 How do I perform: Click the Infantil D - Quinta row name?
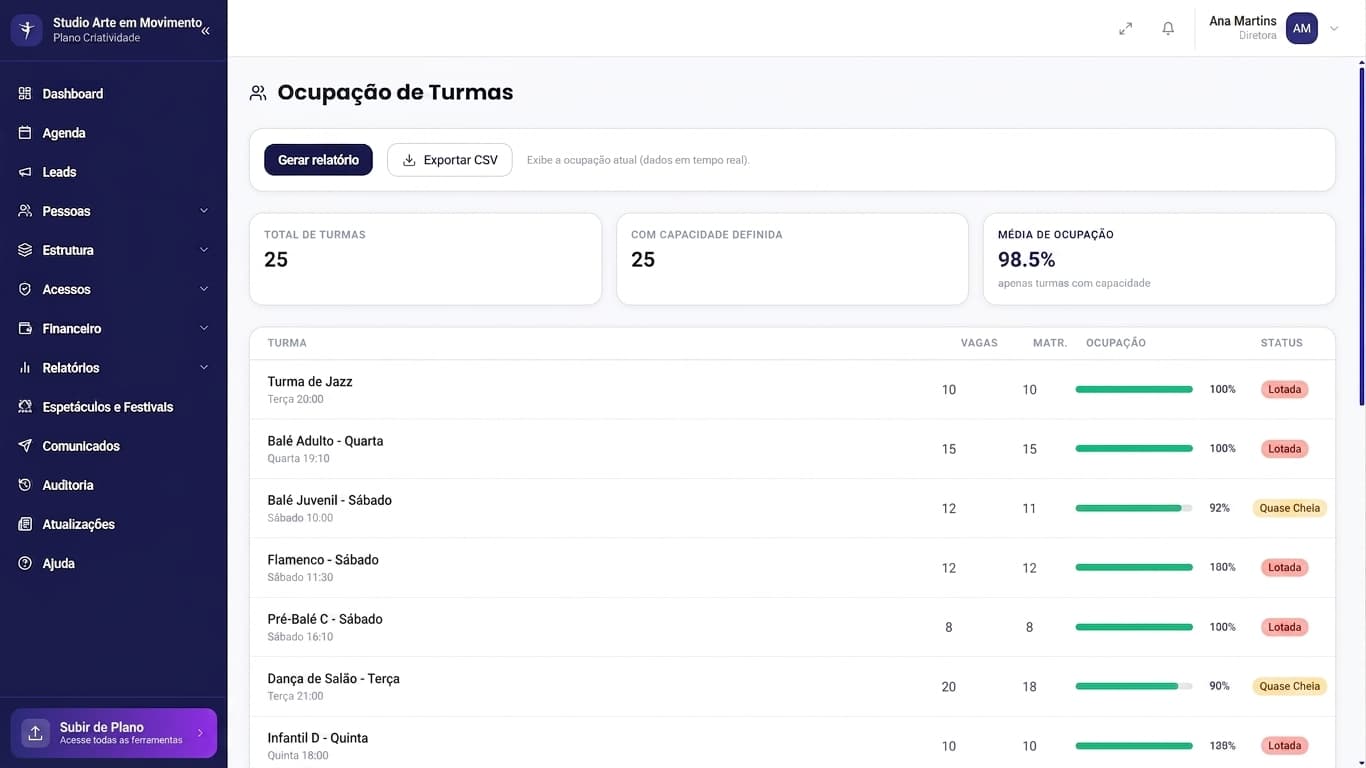point(317,738)
